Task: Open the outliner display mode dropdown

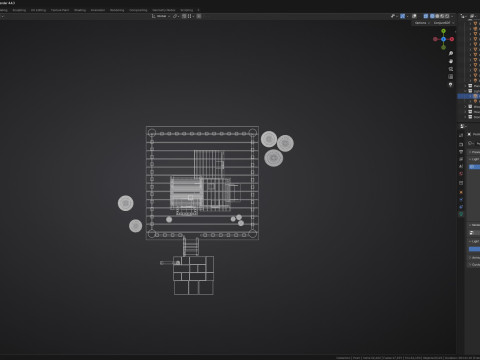Action: tap(472, 16)
